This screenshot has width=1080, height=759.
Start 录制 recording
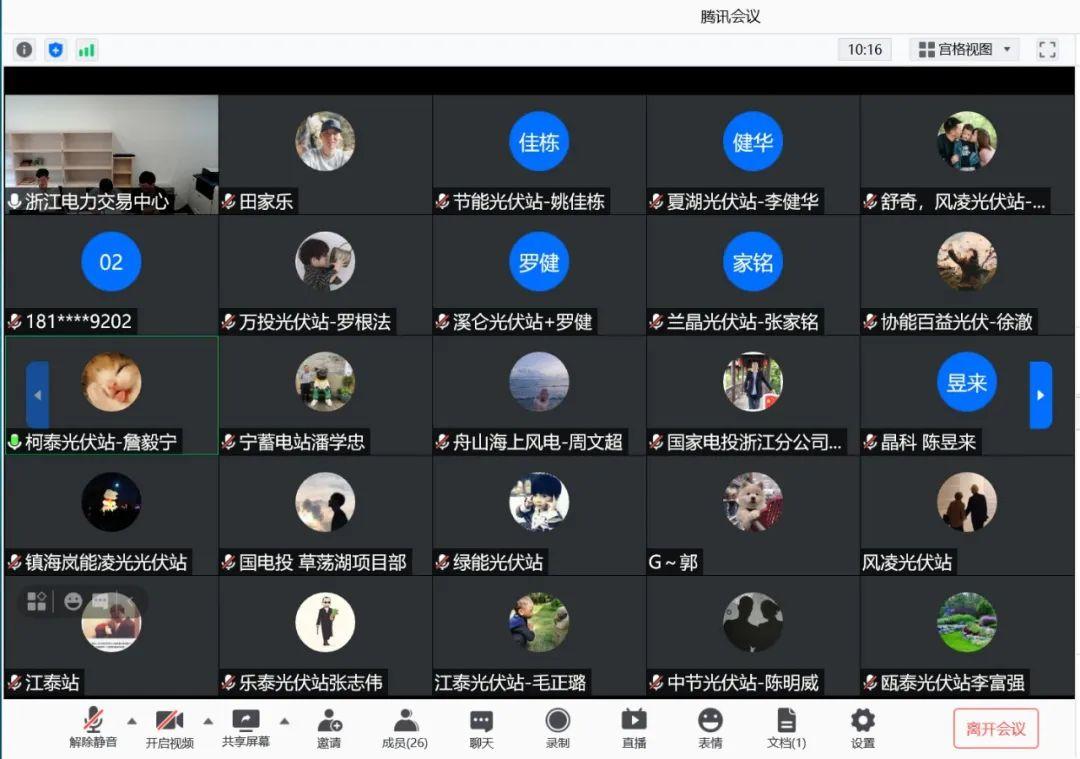point(557,728)
